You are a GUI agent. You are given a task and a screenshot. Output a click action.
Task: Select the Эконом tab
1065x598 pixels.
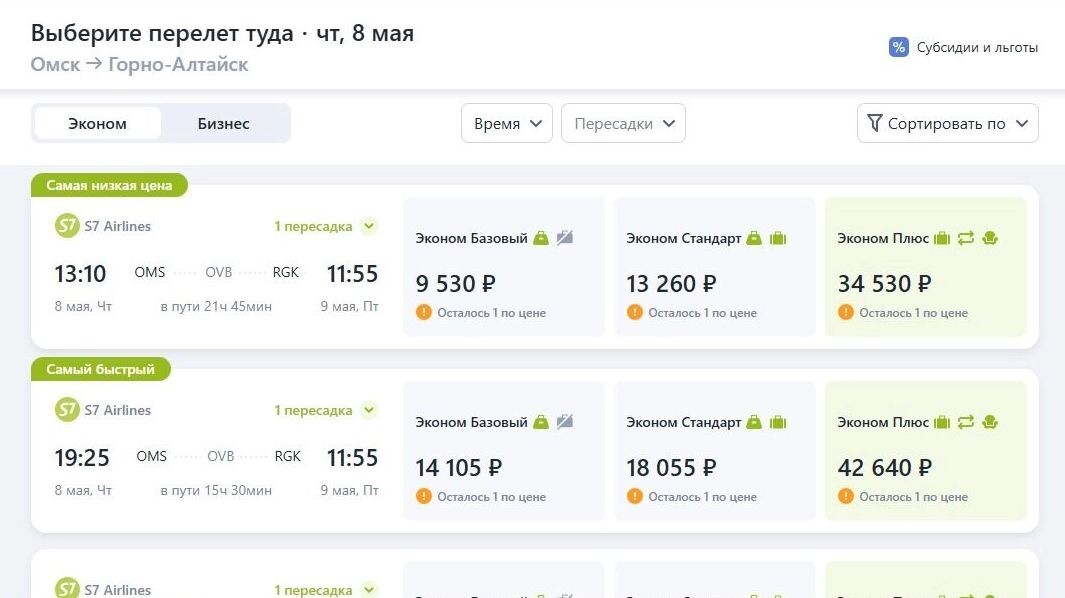[97, 123]
